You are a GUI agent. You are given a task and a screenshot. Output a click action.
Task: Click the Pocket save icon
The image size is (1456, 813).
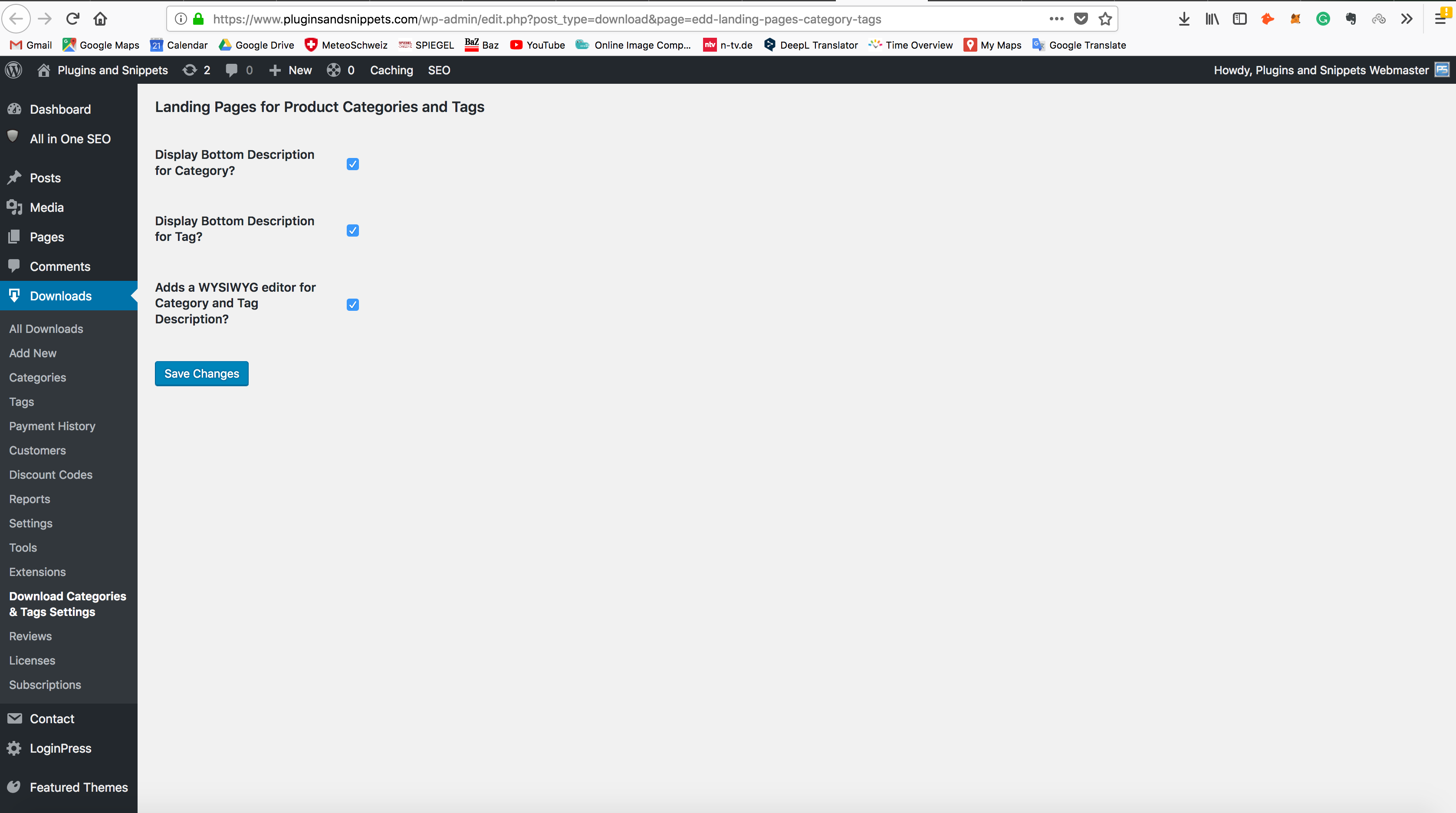(1081, 19)
